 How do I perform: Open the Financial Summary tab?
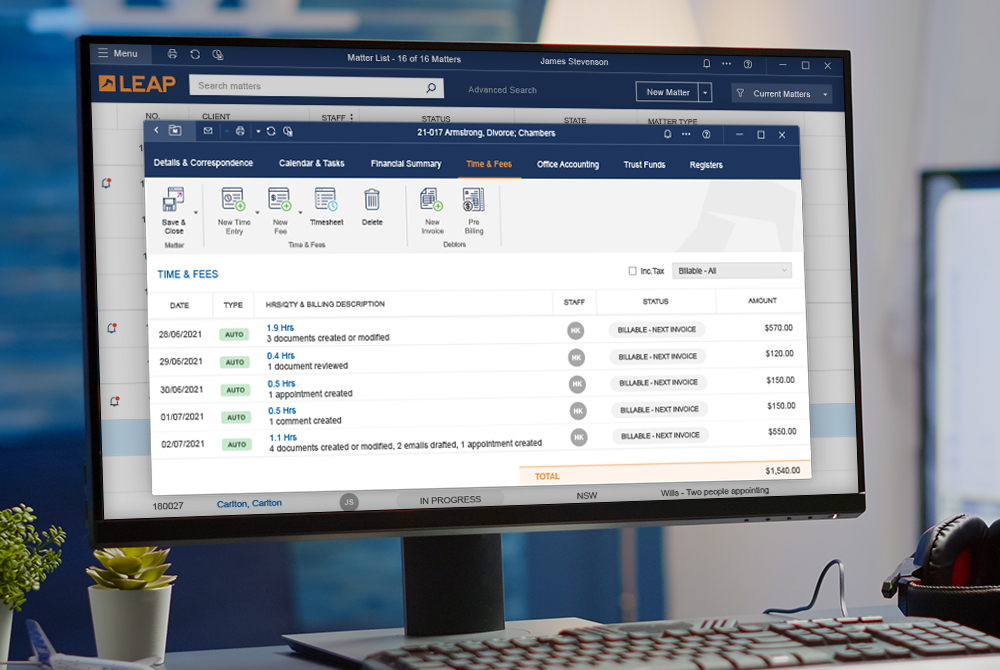pyautogui.click(x=406, y=162)
